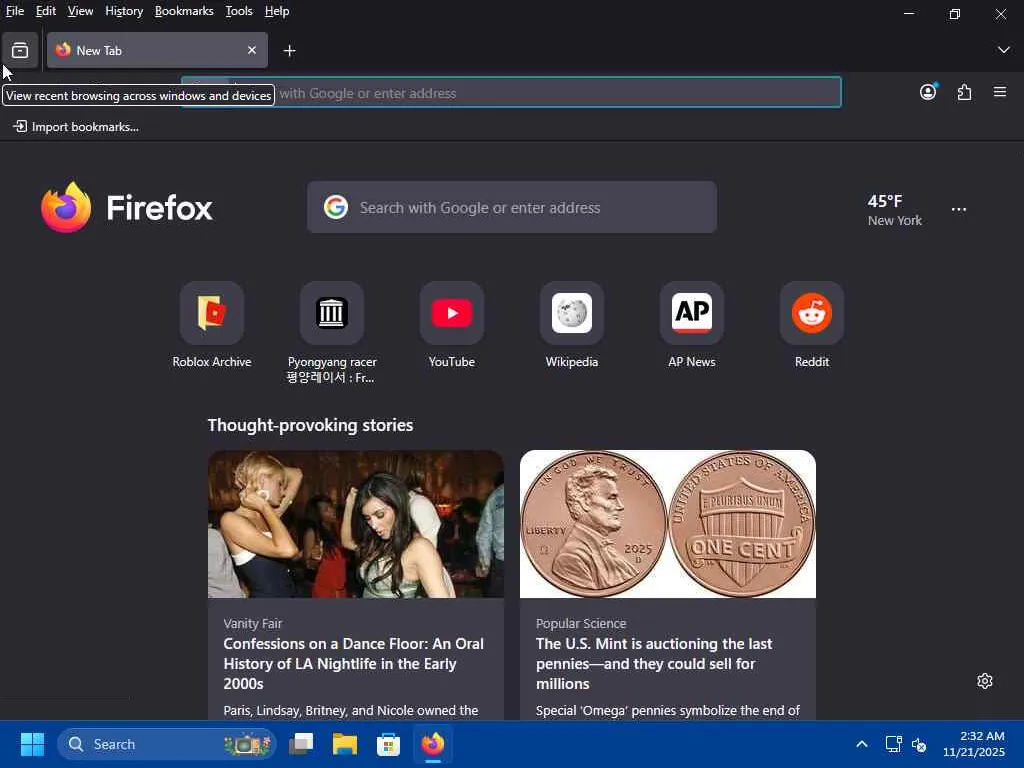This screenshot has height=768, width=1024.
Task: Close the New Tab tab
Action: pos(251,50)
